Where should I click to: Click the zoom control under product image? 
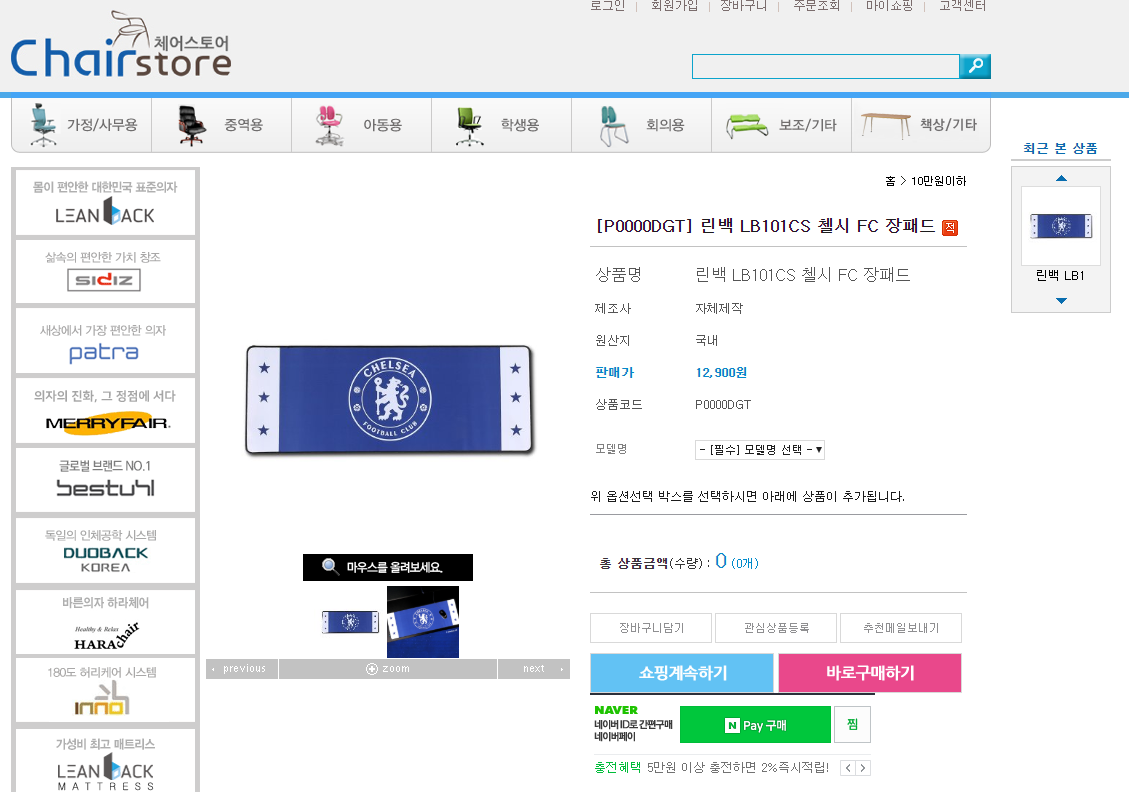[388, 669]
